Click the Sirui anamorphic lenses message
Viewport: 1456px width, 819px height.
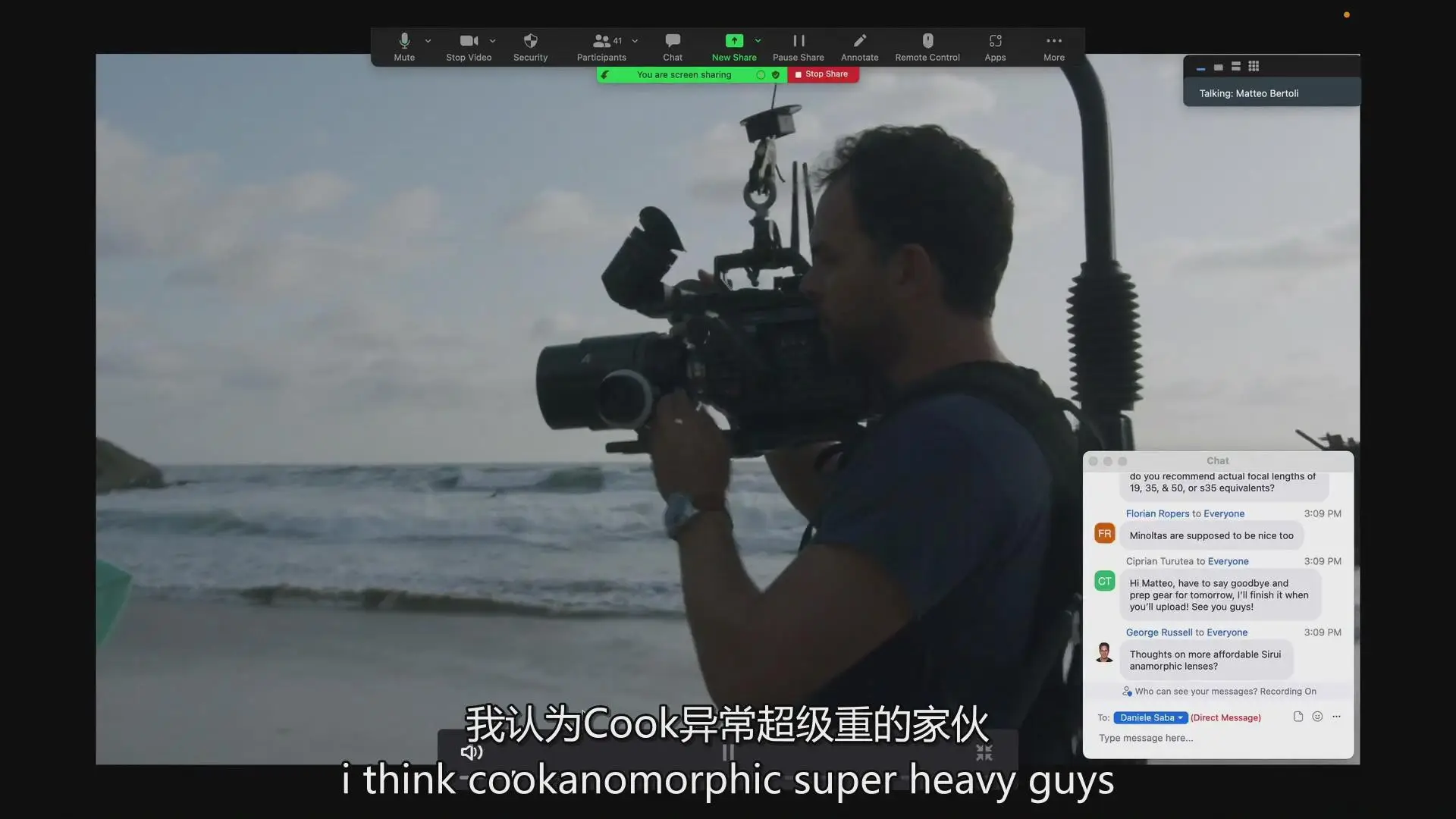(x=1206, y=661)
